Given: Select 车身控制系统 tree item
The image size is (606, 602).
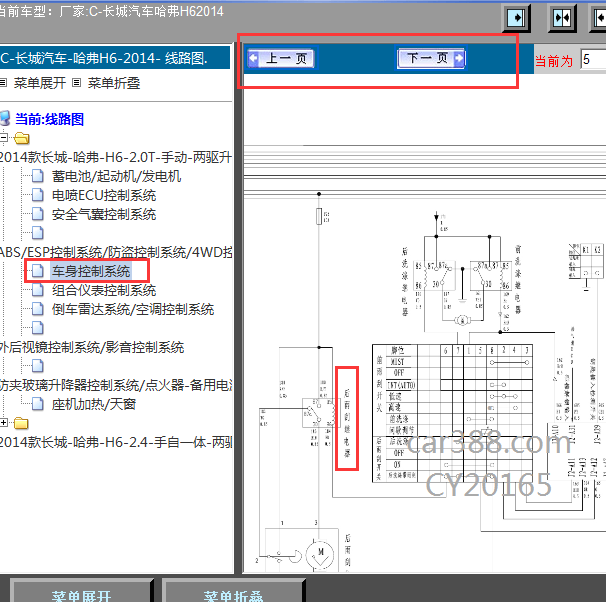Looking at the screenshot, I should tap(91, 271).
